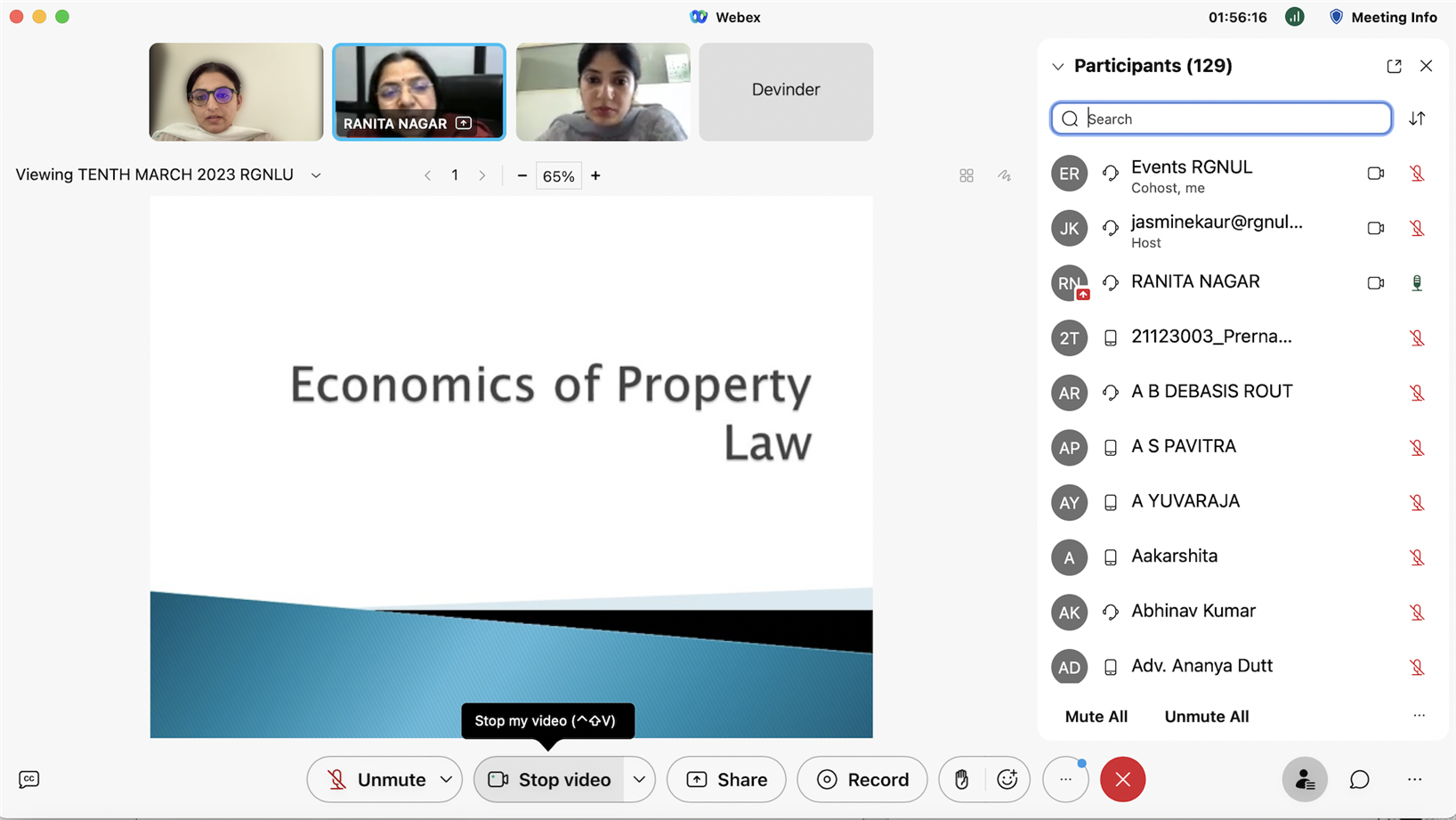Open reactions smiley icon
1456x820 pixels.
coord(1007,779)
